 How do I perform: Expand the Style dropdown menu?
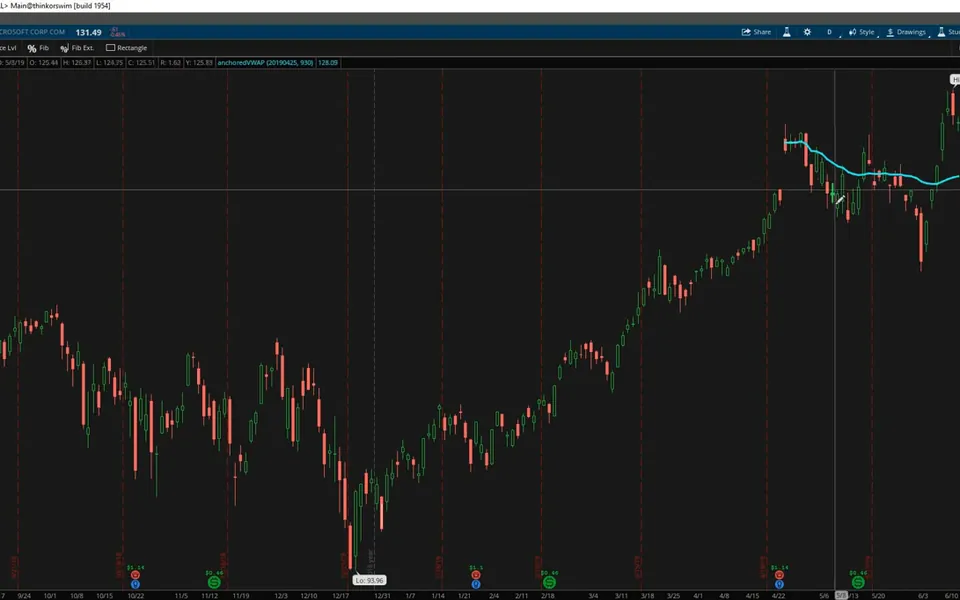(862, 32)
